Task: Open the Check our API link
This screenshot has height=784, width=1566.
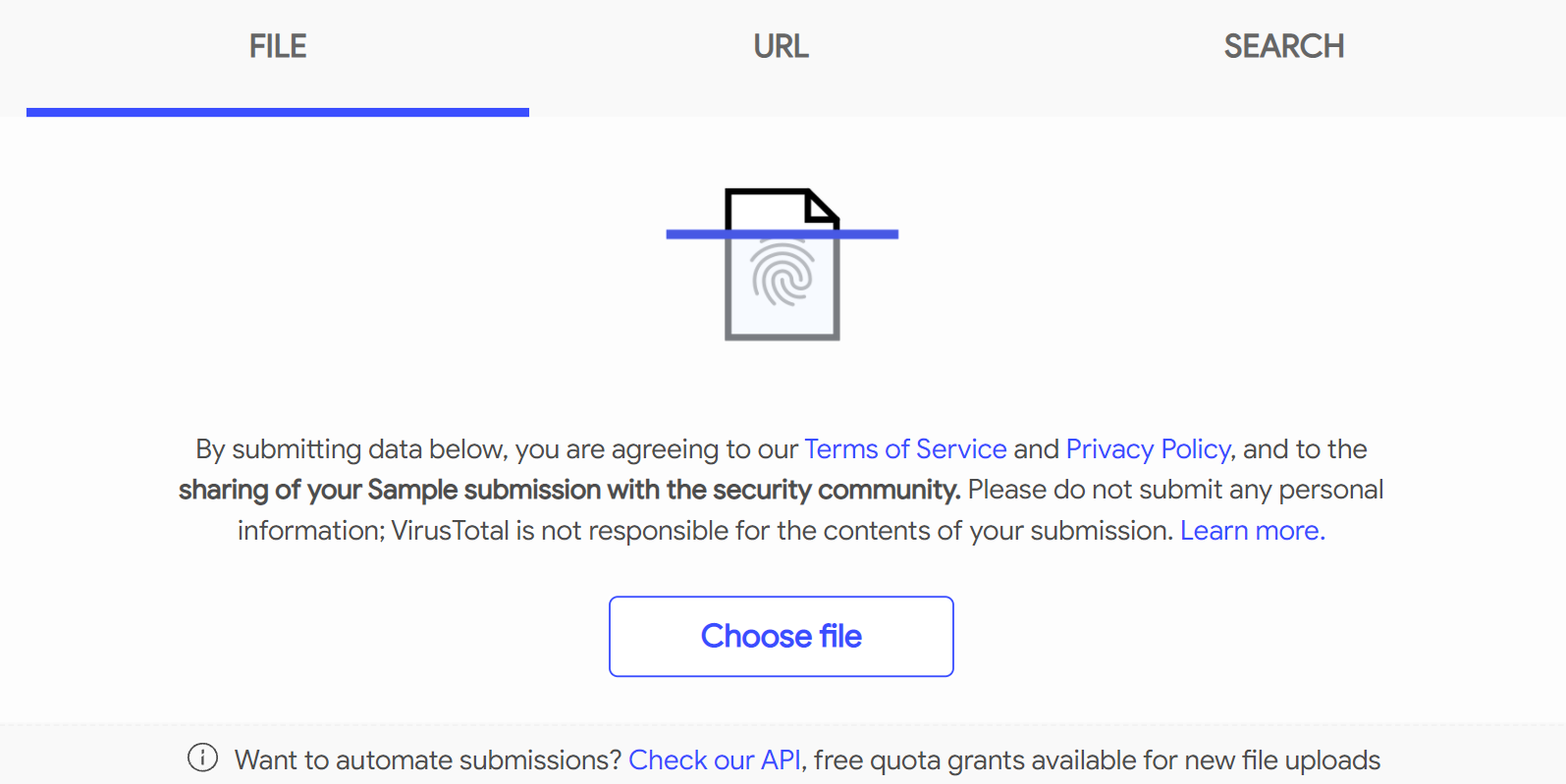Action: [715, 760]
